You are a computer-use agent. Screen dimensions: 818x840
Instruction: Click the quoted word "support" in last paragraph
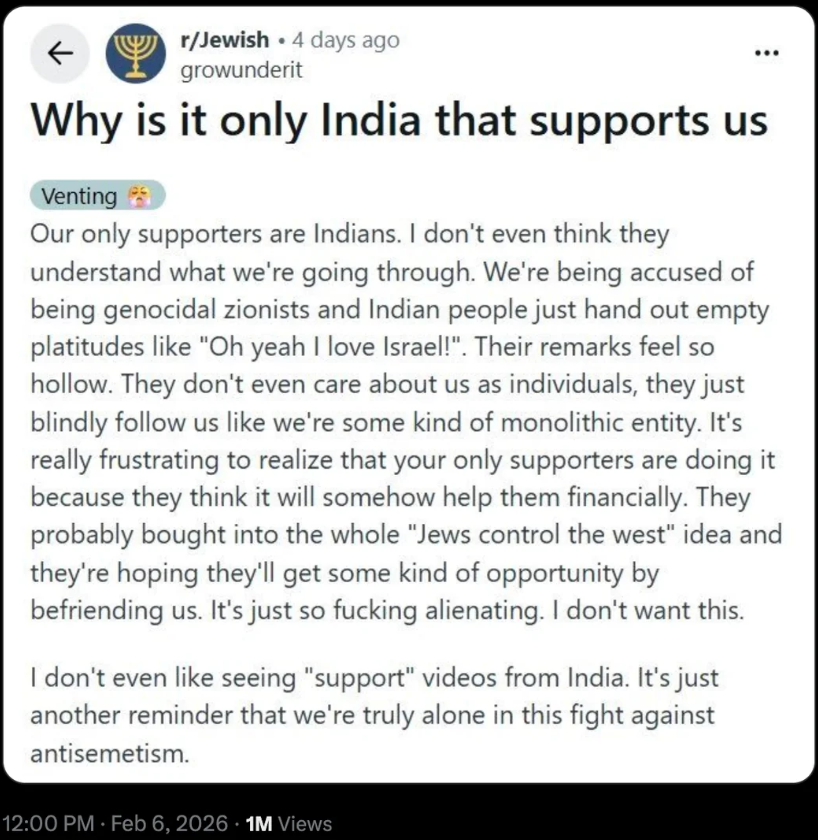[x=359, y=679]
